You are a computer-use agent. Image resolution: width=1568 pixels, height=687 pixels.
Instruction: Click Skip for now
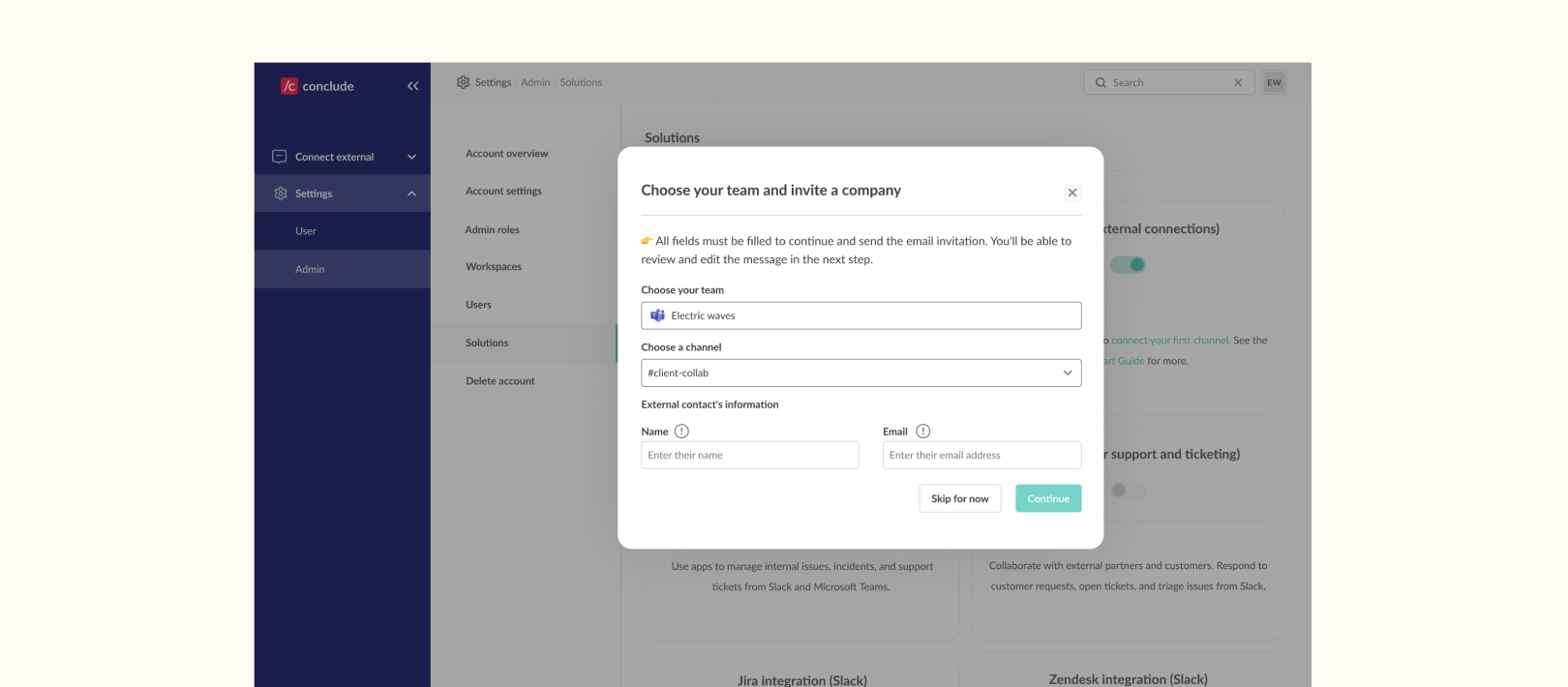click(960, 498)
